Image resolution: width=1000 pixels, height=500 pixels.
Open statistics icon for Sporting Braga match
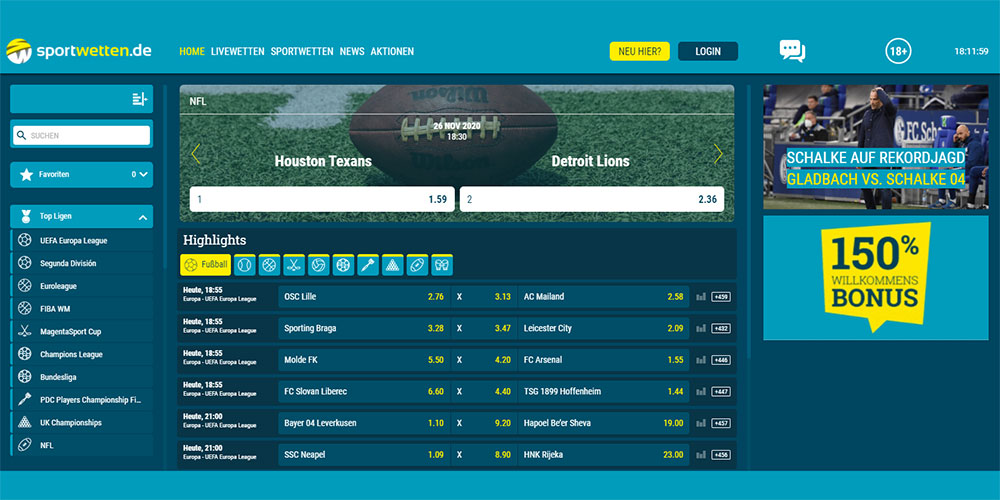pyautogui.click(x=701, y=328)
